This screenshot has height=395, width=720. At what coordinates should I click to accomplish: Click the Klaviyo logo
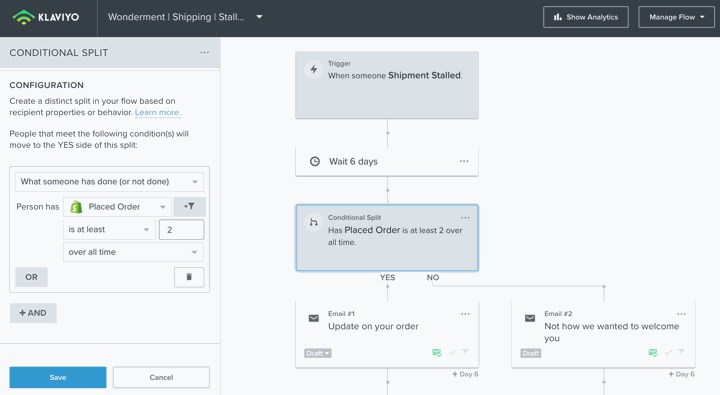[x=45, y=17]
